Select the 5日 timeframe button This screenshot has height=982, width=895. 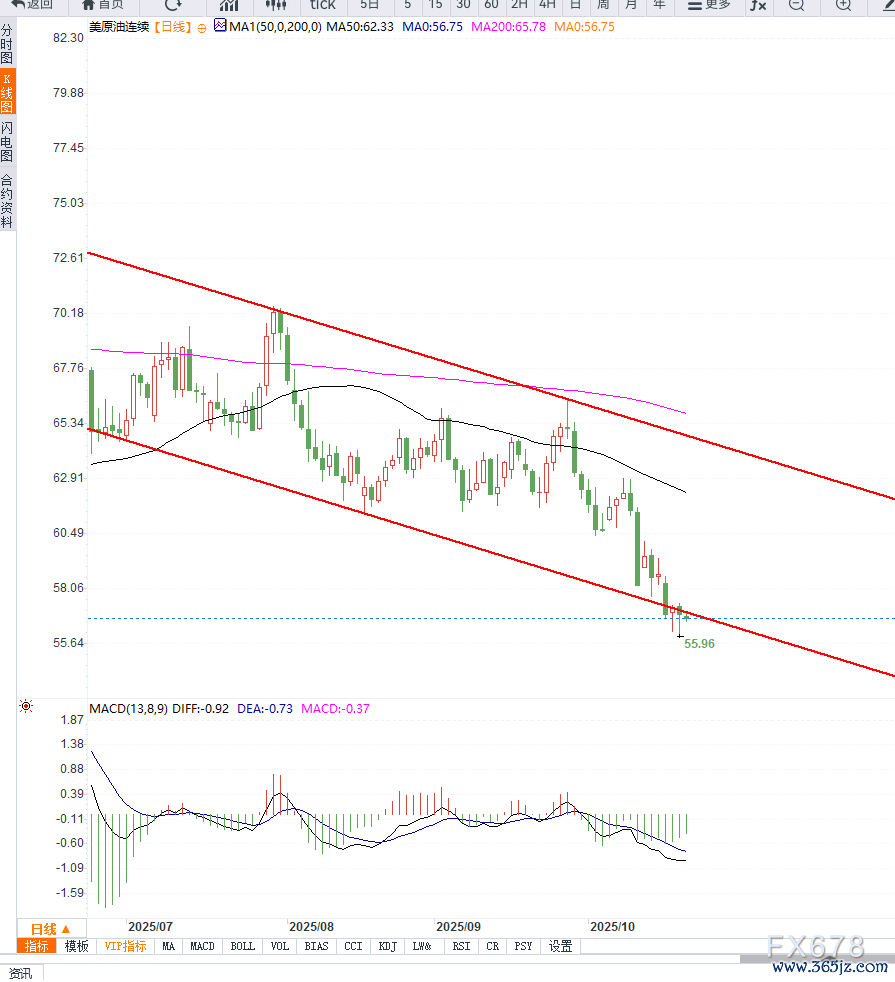[x=369, y=5]
